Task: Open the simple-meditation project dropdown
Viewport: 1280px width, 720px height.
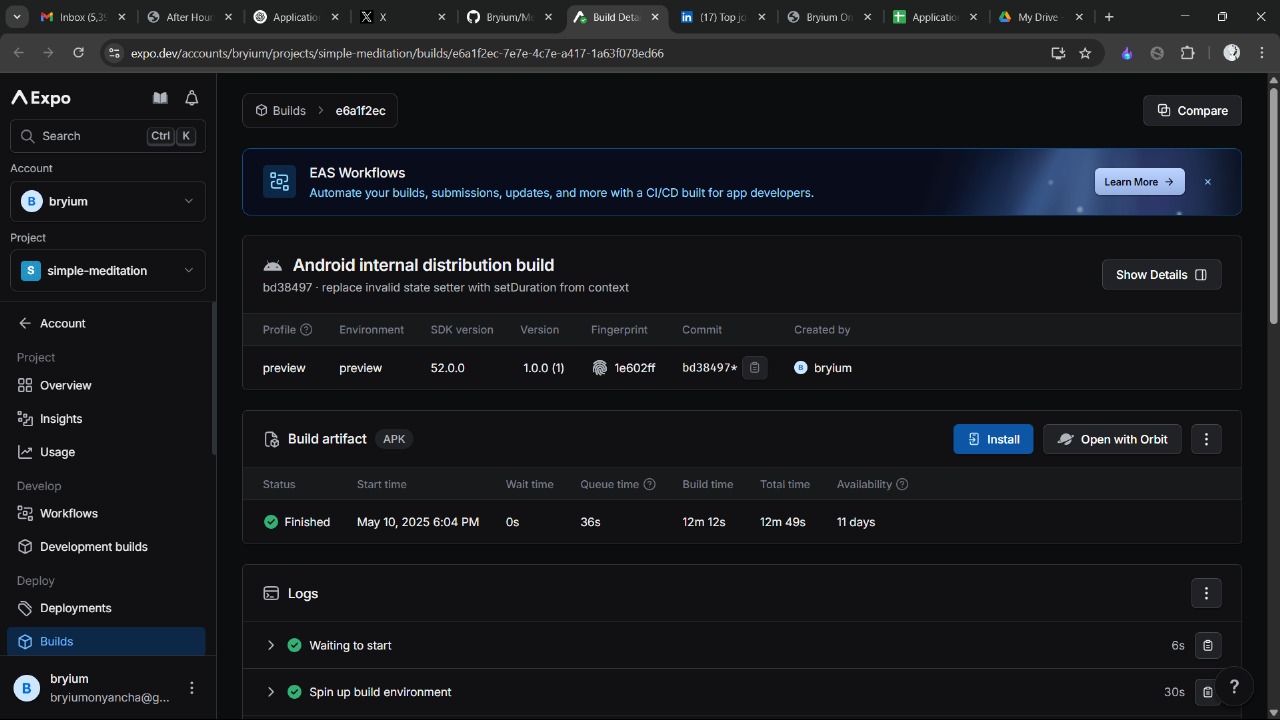Action: click(x=108, y=270)
